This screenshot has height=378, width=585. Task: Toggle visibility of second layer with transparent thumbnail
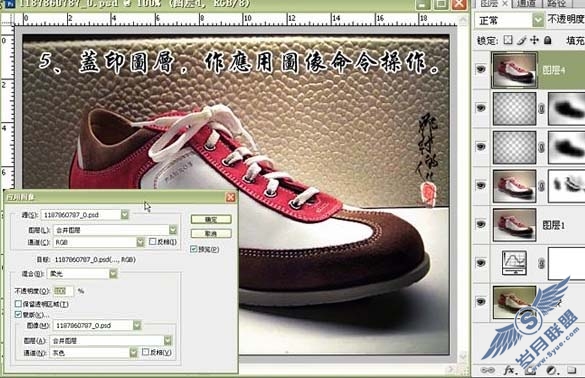click(x=481, y=108)
